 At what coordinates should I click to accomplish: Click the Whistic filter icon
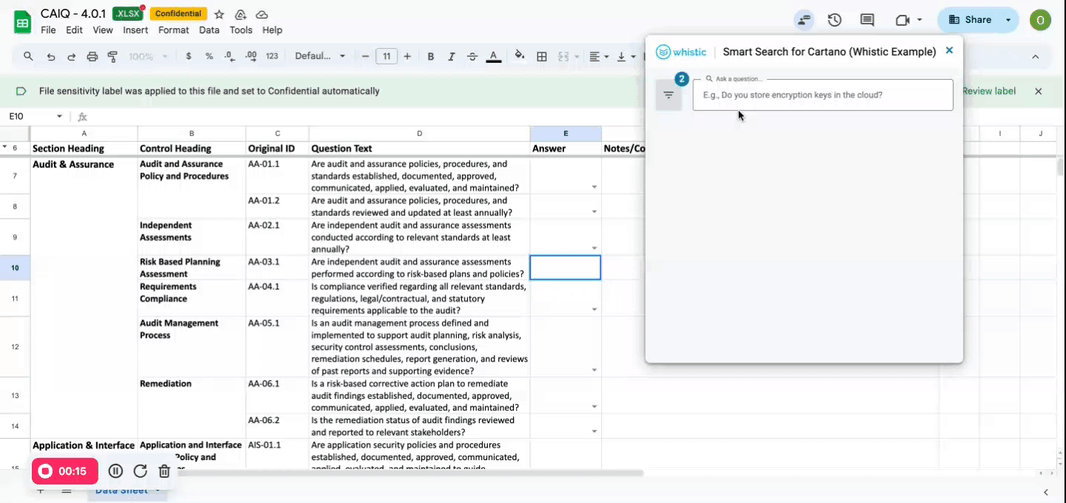point(668,95)
